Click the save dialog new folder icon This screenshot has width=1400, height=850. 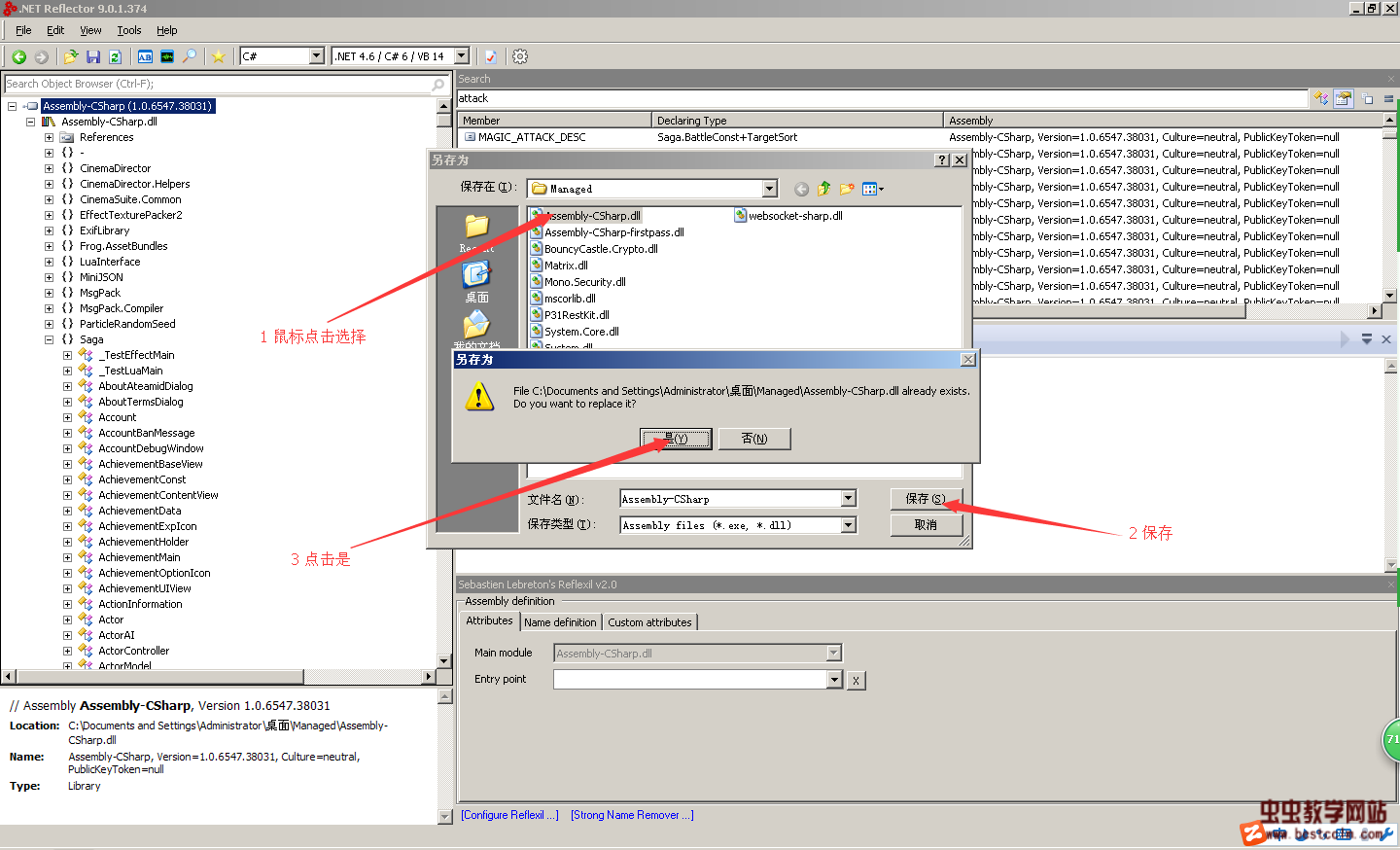[x=847, y=189]
